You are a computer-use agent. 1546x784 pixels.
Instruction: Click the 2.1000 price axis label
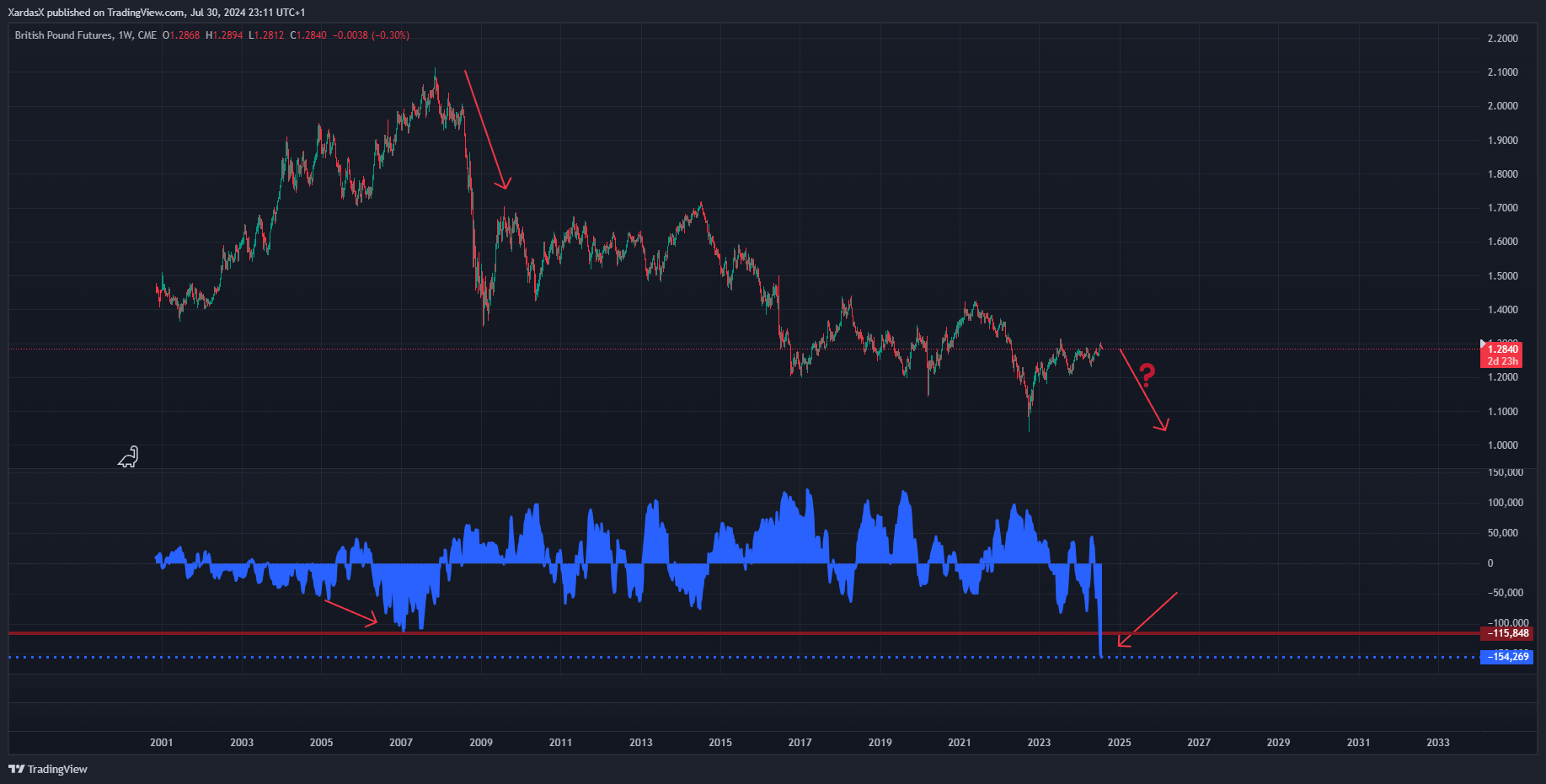(1503, 72)
